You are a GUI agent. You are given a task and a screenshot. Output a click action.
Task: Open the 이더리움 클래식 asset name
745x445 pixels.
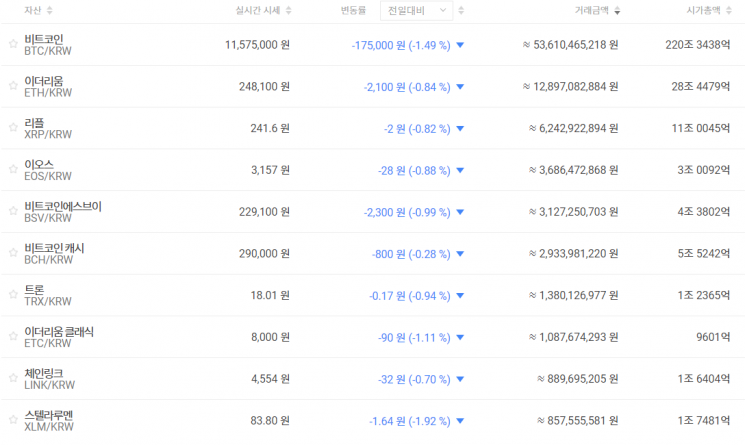(x=59, y=332)
